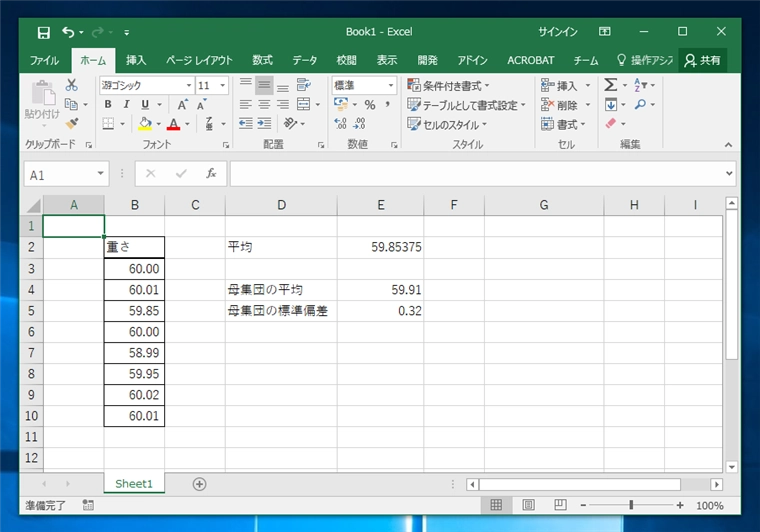Click the Cut scissors icon
The width and height of the screenshot is (760, 532).
coord(72,85)
